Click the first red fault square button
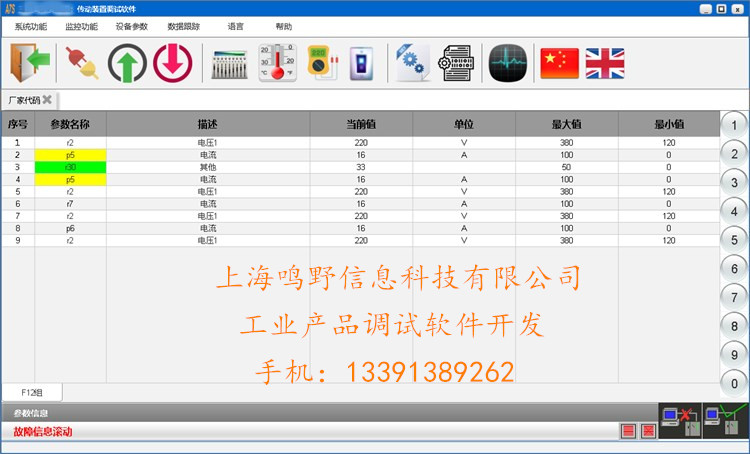 pos(629,431)
